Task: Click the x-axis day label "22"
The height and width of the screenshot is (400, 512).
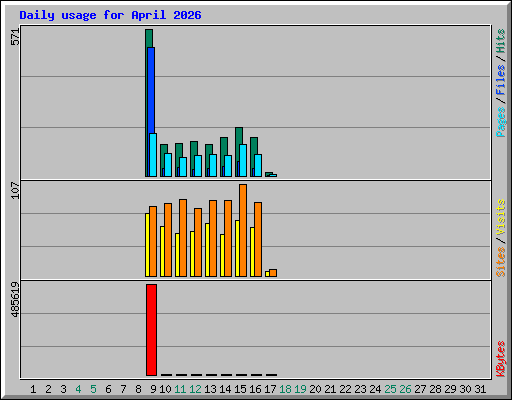Action: (345, 389)
